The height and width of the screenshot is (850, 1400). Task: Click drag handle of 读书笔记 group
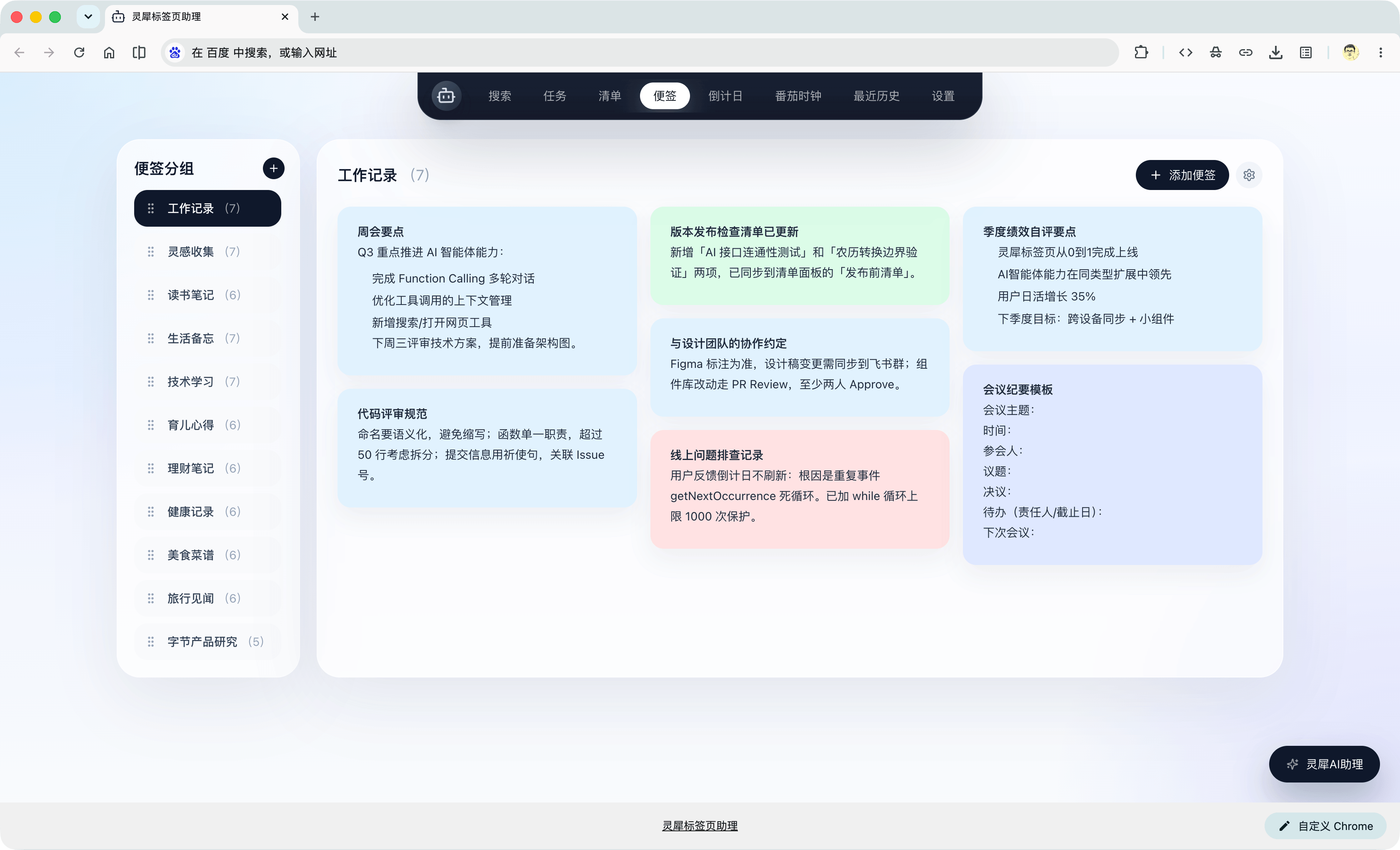150,295
